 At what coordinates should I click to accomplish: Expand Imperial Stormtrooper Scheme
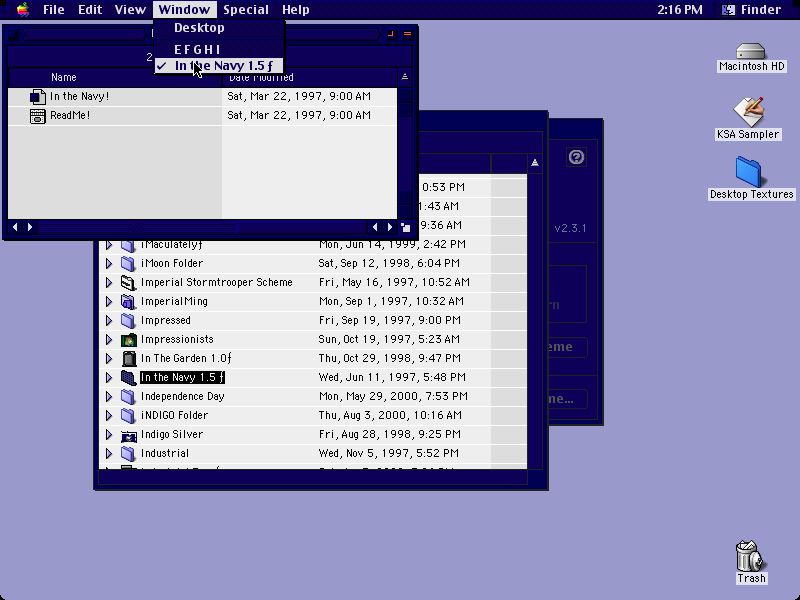point(109,283)
